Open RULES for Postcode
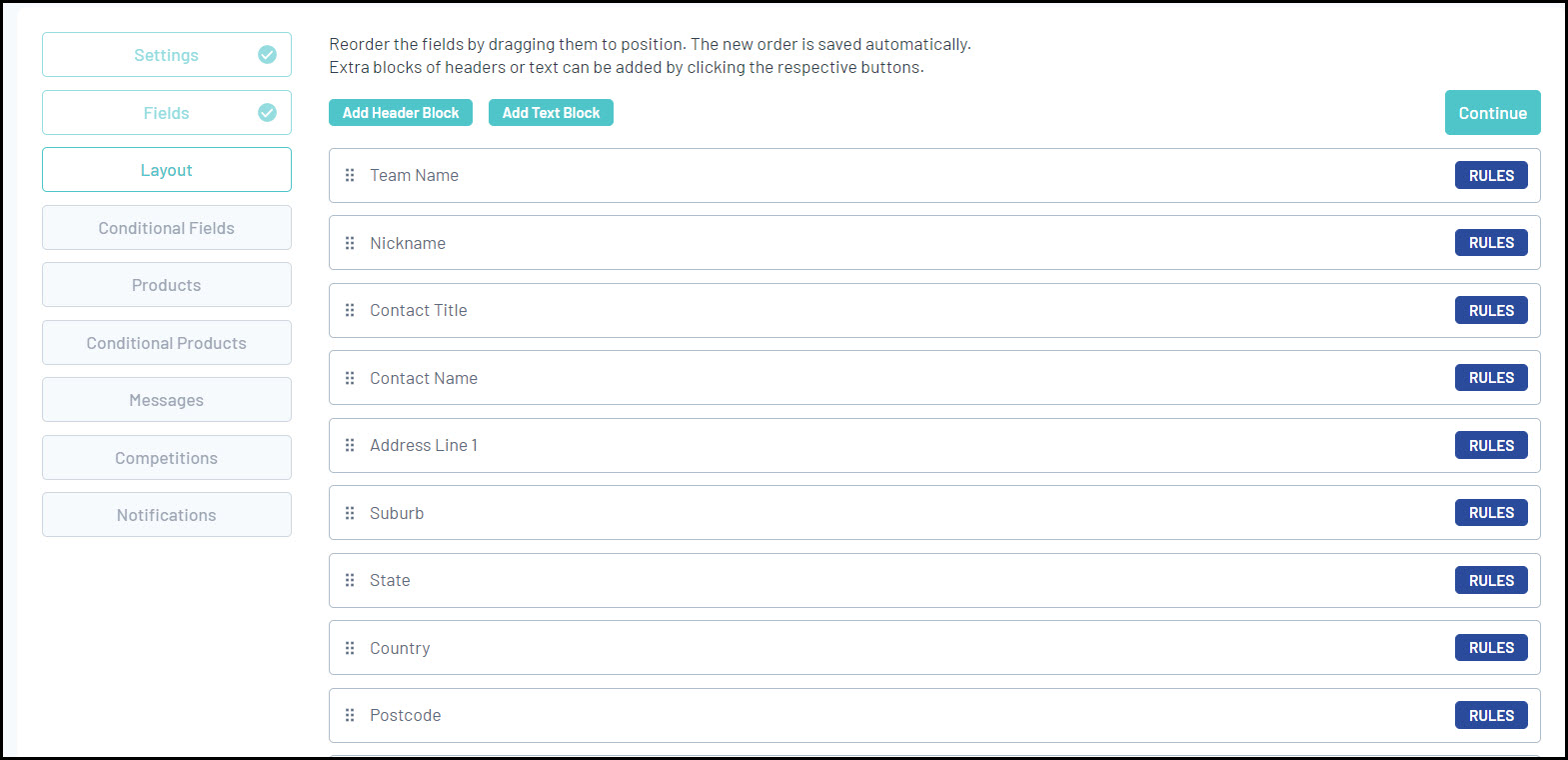This screenshot has height=760, width=1568. pos(1491,715)
